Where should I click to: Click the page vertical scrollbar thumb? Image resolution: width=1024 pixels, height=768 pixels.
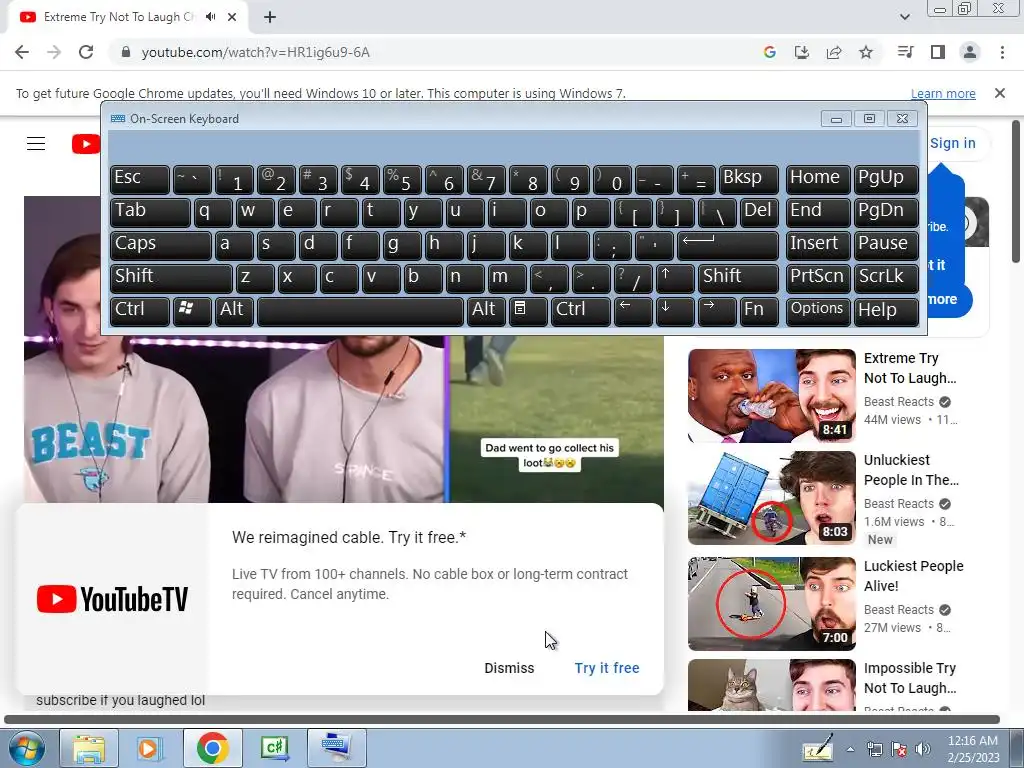tap(1016, 191)
